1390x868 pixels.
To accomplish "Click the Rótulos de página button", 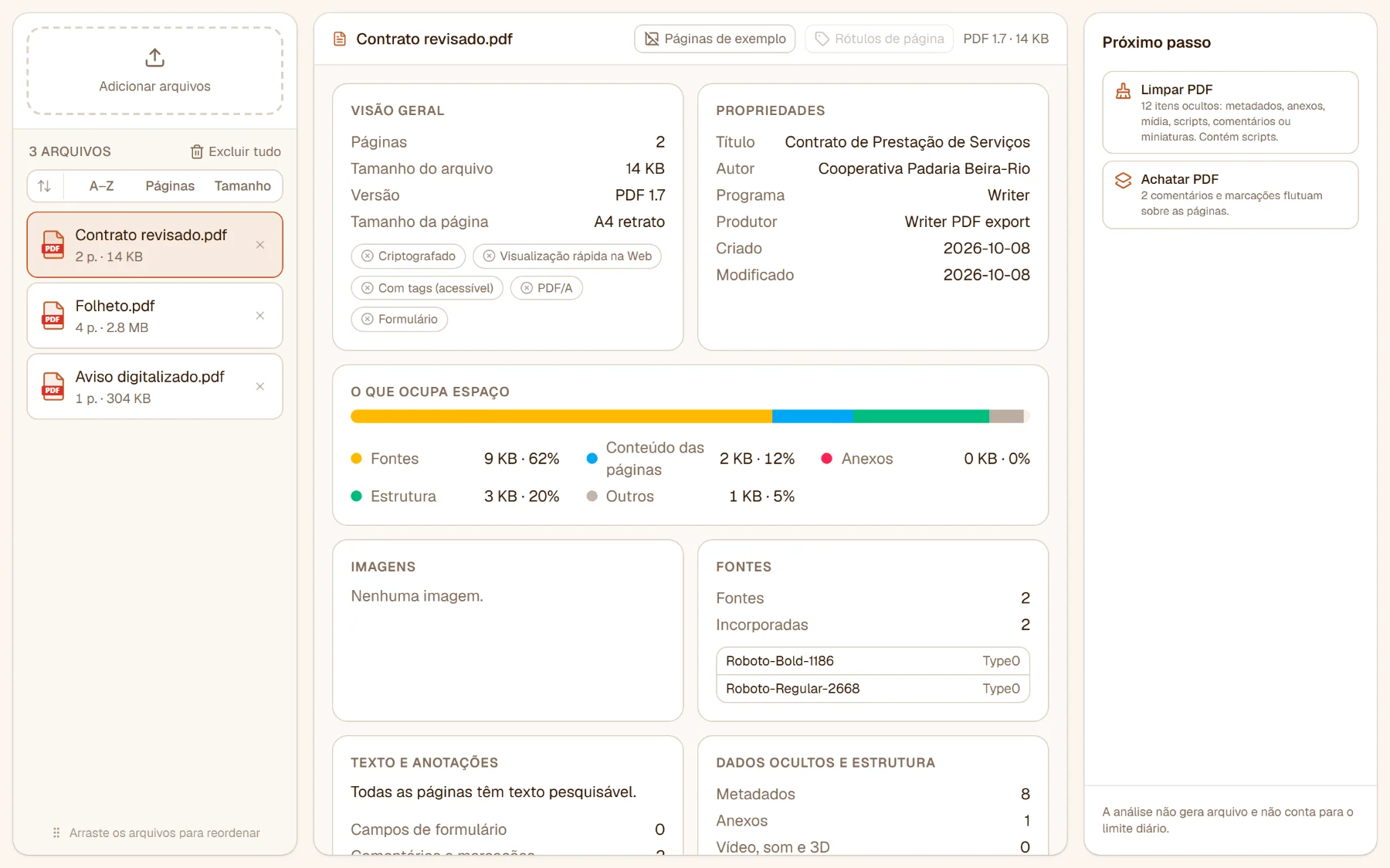I will point(880,39).
